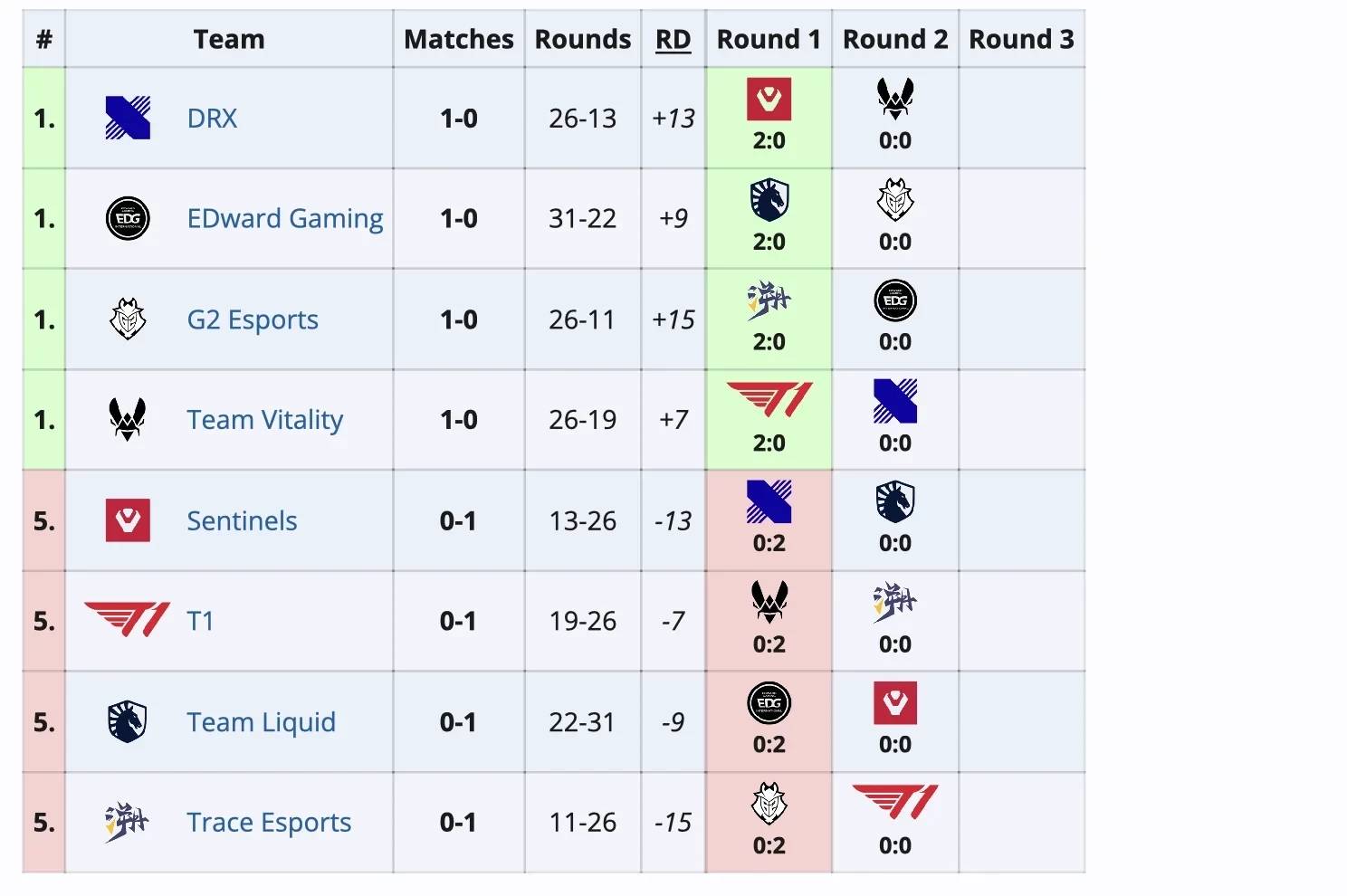Click the Team Liquid logo in EDward Gaming's Round 1 cell
The width and height of the screenshot is (1347, 896).
click(769, 200)
